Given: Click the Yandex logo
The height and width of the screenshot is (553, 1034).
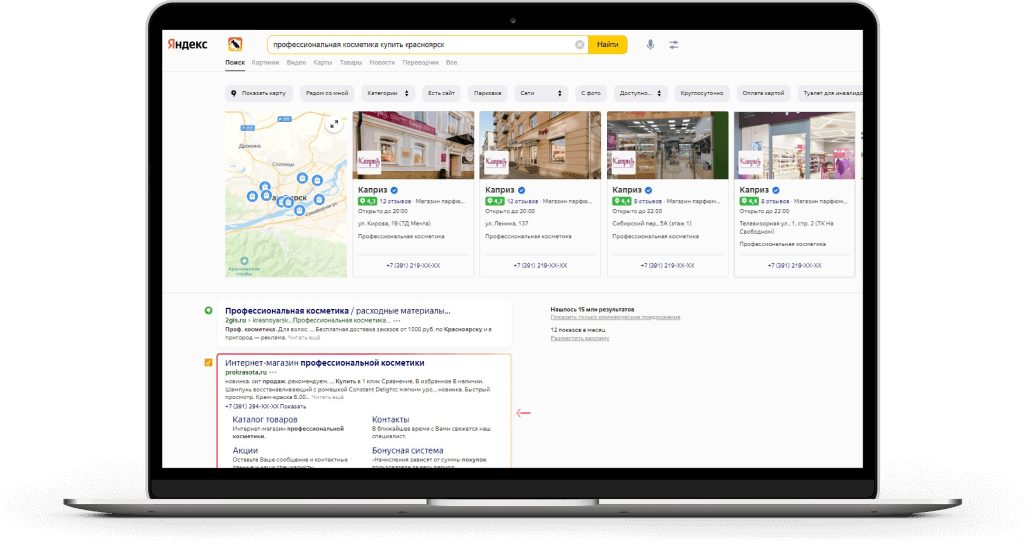Looking at the screenshot, I should tap(187, 44).
